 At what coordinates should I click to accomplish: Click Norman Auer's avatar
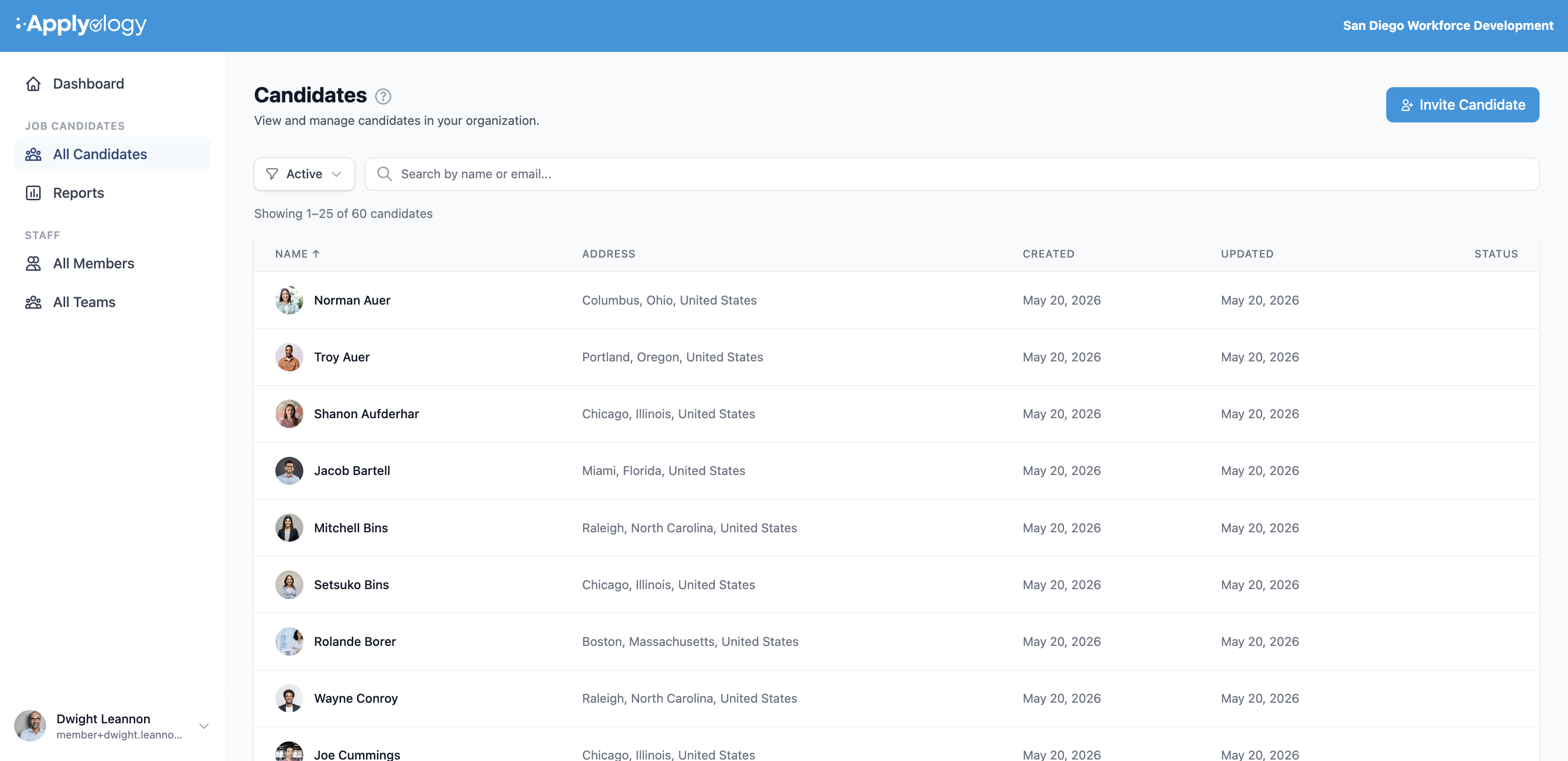(x=289, y=301)
